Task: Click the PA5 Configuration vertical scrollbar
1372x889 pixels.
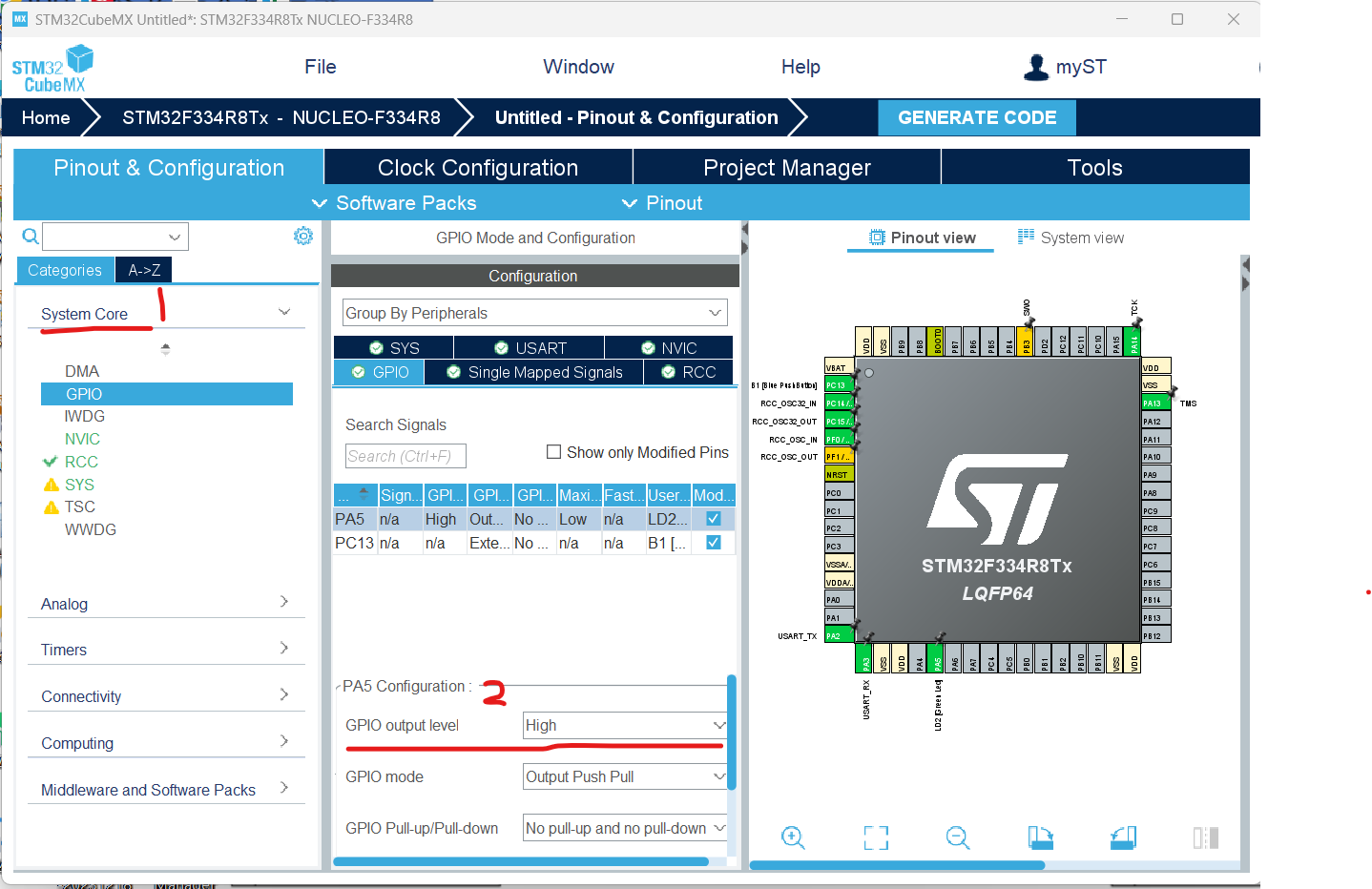Action: coord(732,733)
